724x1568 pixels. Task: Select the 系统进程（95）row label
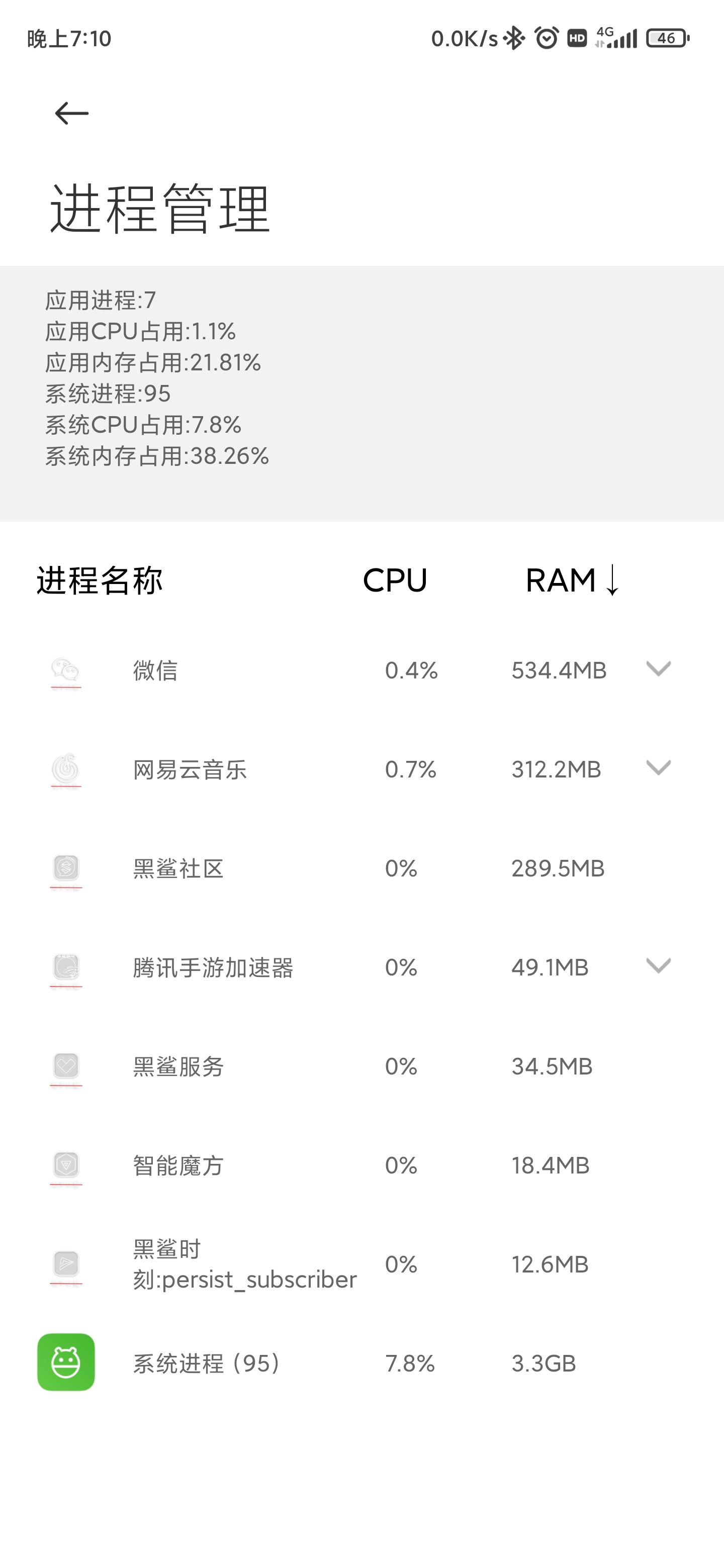(x=207, y=1363)
